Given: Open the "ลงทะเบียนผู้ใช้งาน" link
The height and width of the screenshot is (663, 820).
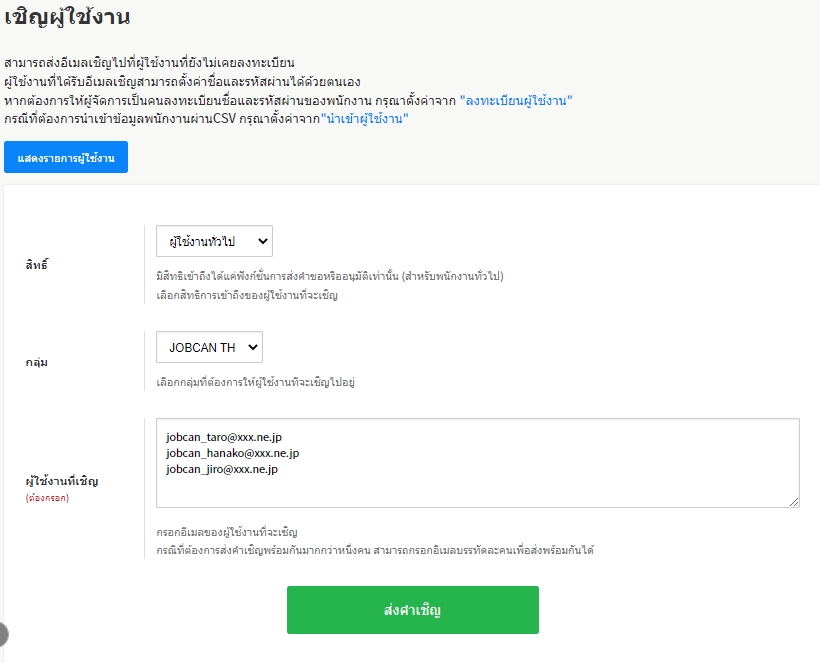Looking at the screenshot, I should click(516, 101).
